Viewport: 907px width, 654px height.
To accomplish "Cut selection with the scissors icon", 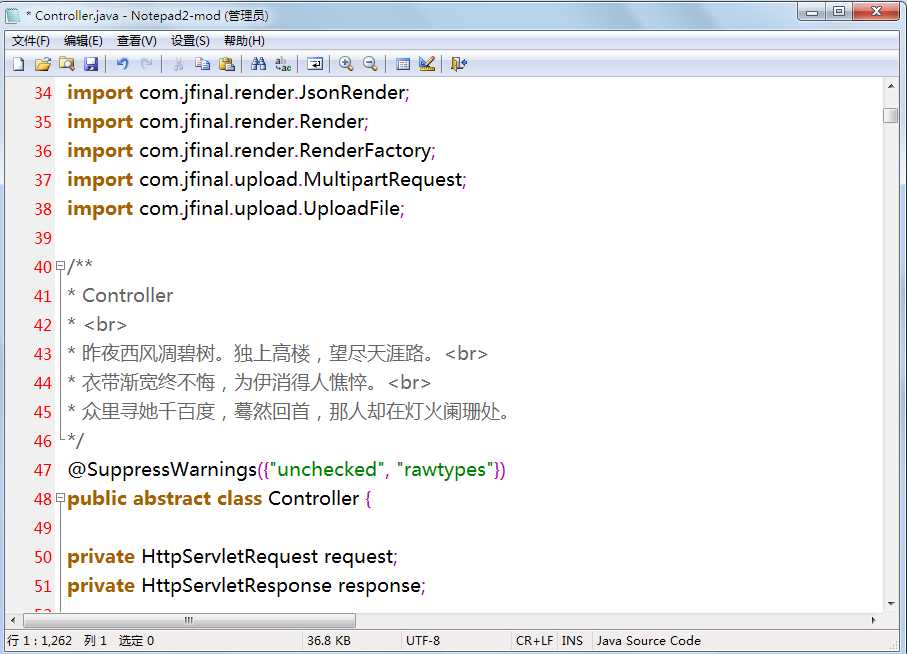I will 178,64.
